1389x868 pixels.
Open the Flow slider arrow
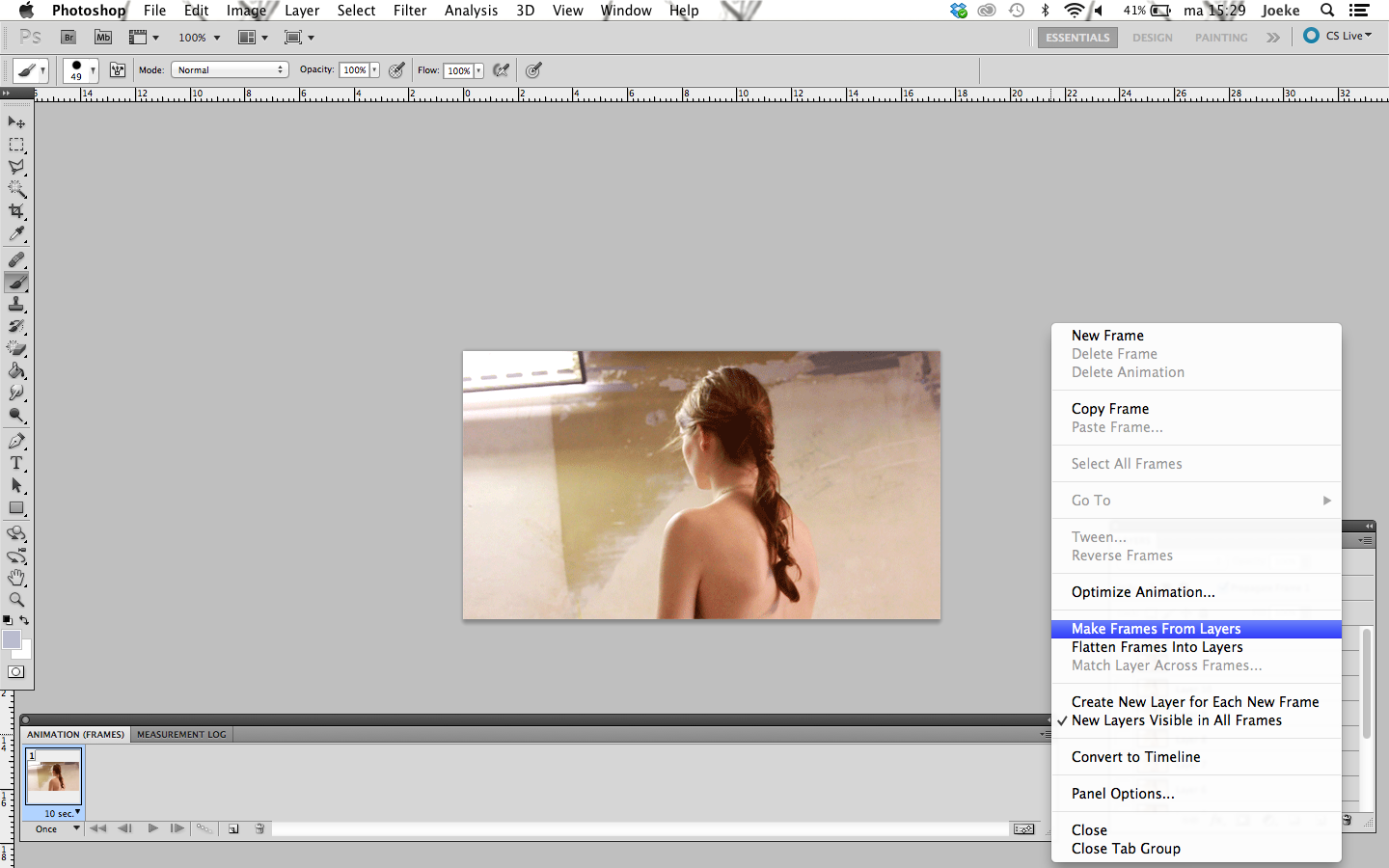pos(478,70)
